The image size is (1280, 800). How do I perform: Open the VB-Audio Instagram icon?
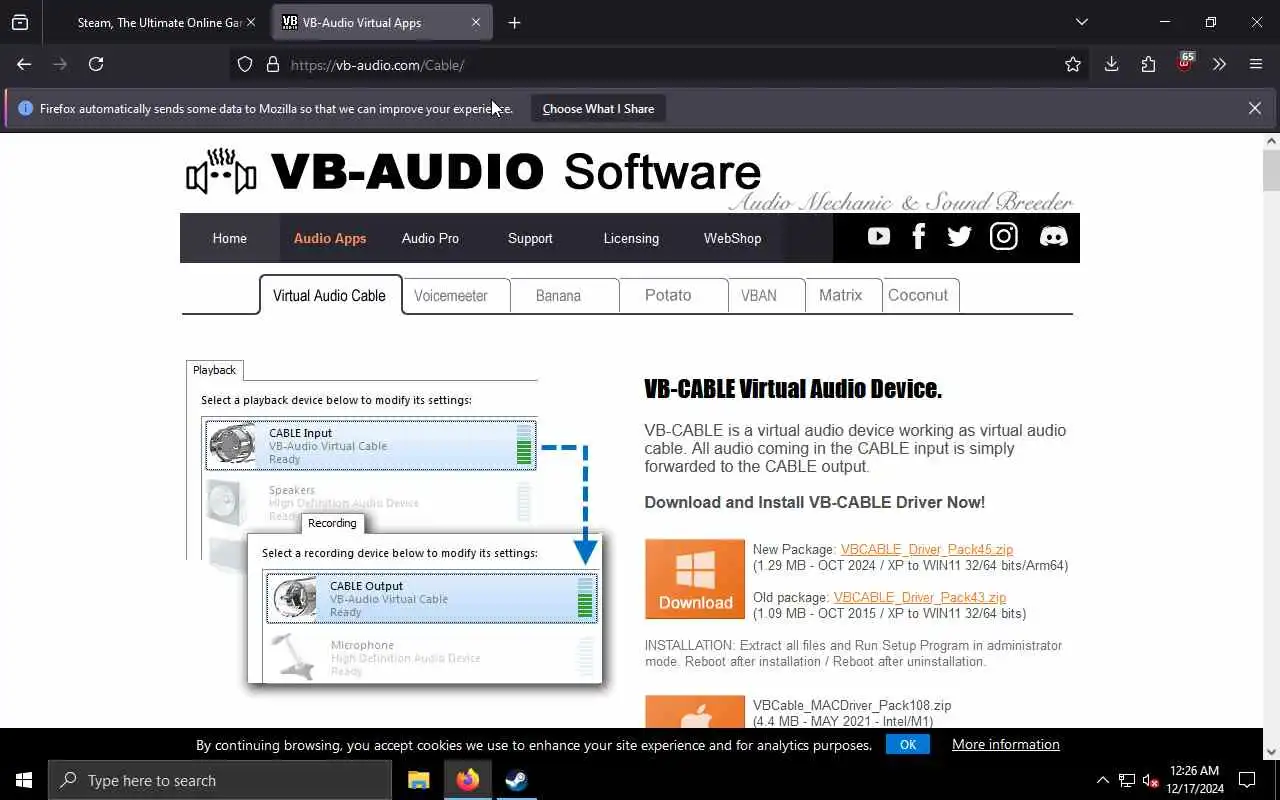click(1004, 237)
